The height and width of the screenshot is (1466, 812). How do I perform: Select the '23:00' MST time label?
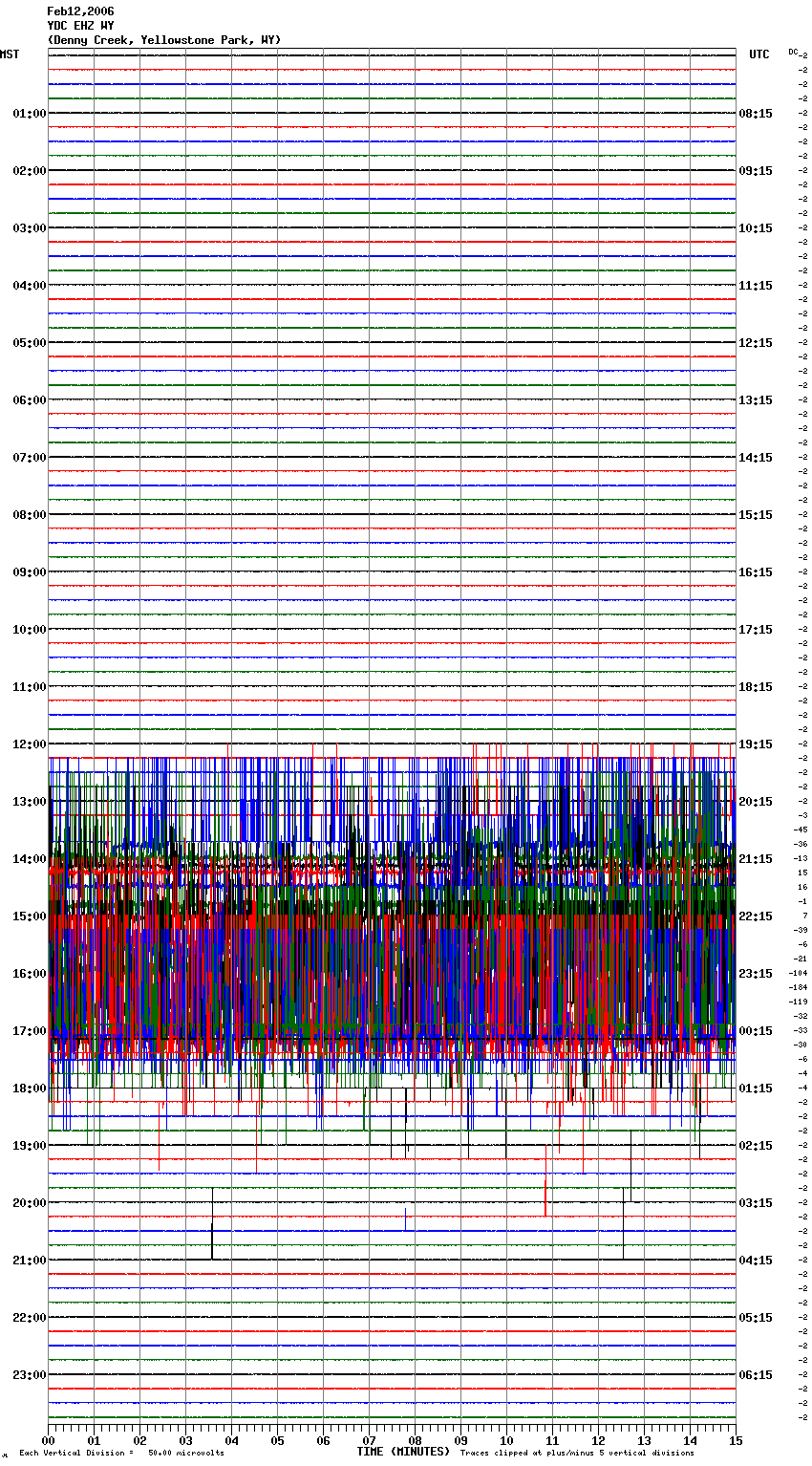point(29,1375)
